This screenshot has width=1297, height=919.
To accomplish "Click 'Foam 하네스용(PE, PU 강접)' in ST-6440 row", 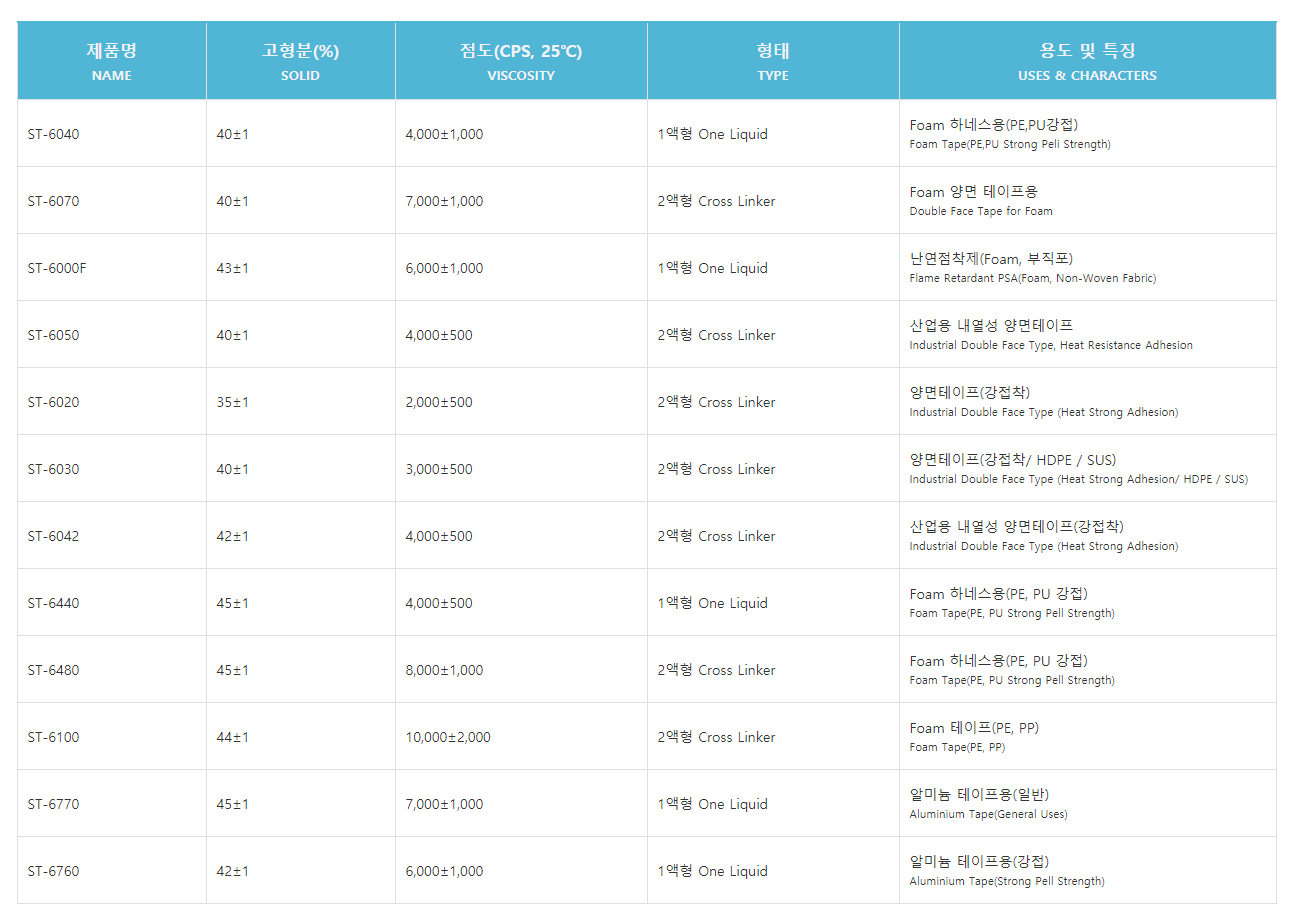I will [998, 594].
